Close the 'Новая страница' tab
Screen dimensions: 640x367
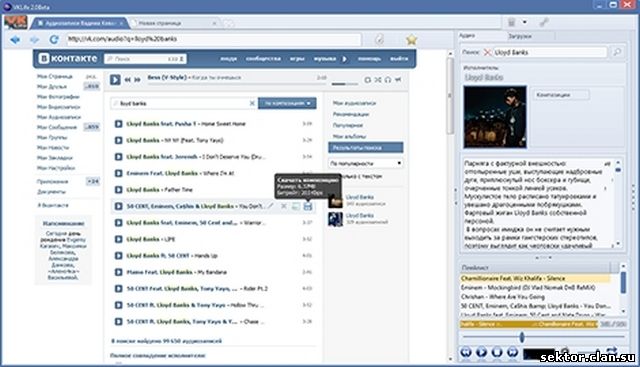pyautogui.click(x=214, y=23)
